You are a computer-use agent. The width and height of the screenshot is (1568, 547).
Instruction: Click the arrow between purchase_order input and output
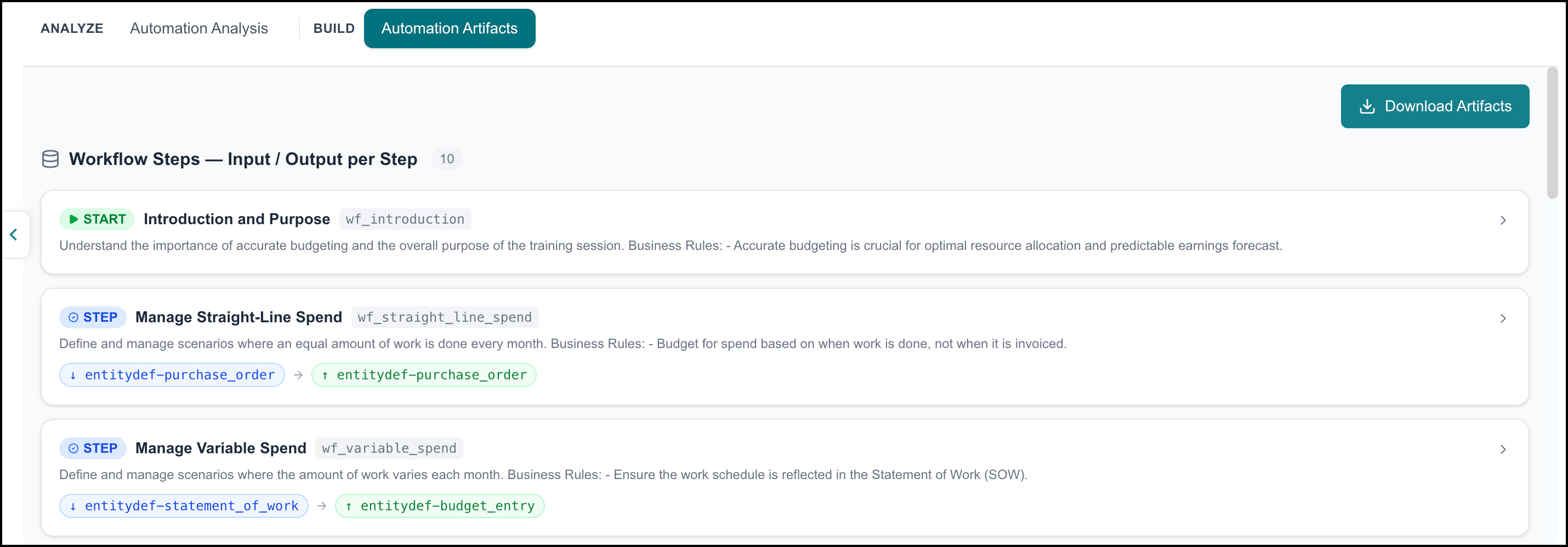coord(298,375)
